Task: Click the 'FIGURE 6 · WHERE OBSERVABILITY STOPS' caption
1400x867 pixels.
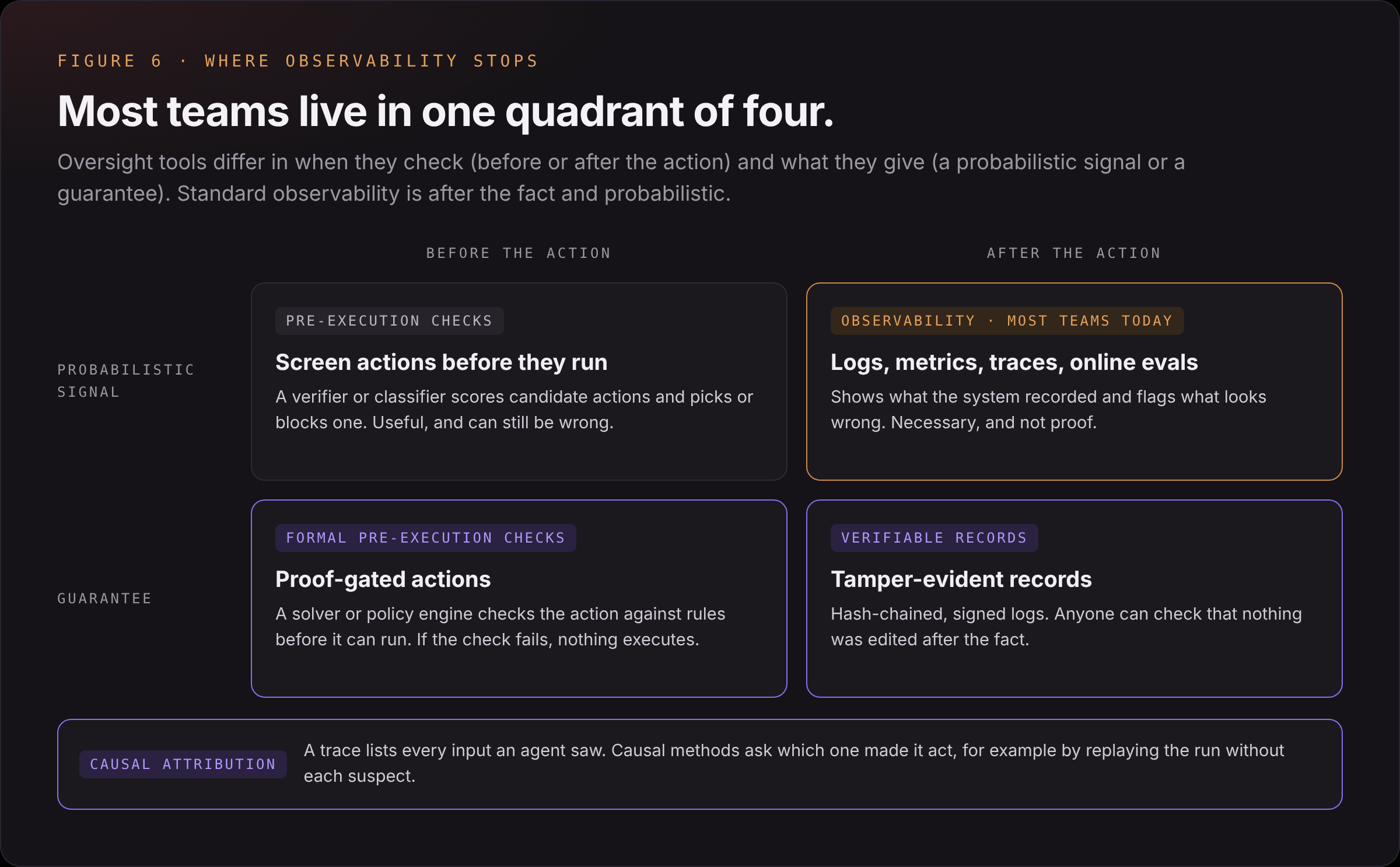Action: 298,61
